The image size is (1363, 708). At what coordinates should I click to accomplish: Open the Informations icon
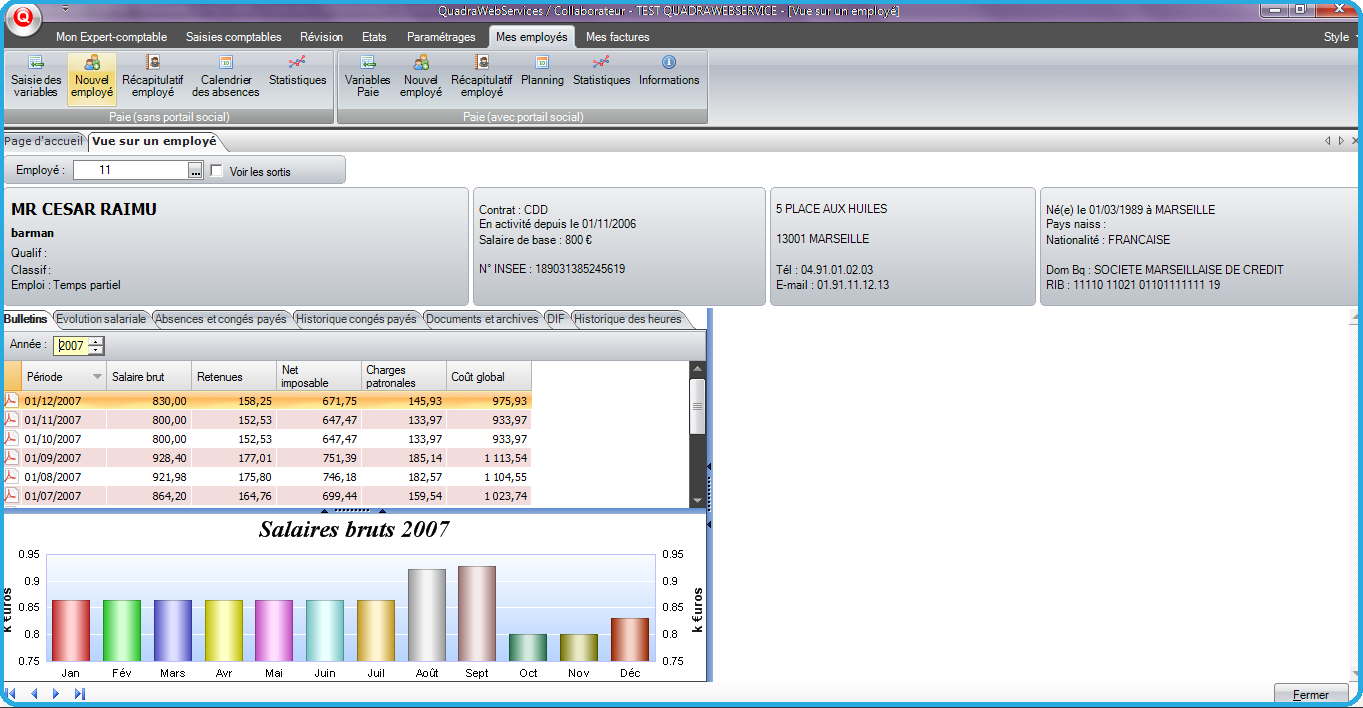(x=669, y=72)
